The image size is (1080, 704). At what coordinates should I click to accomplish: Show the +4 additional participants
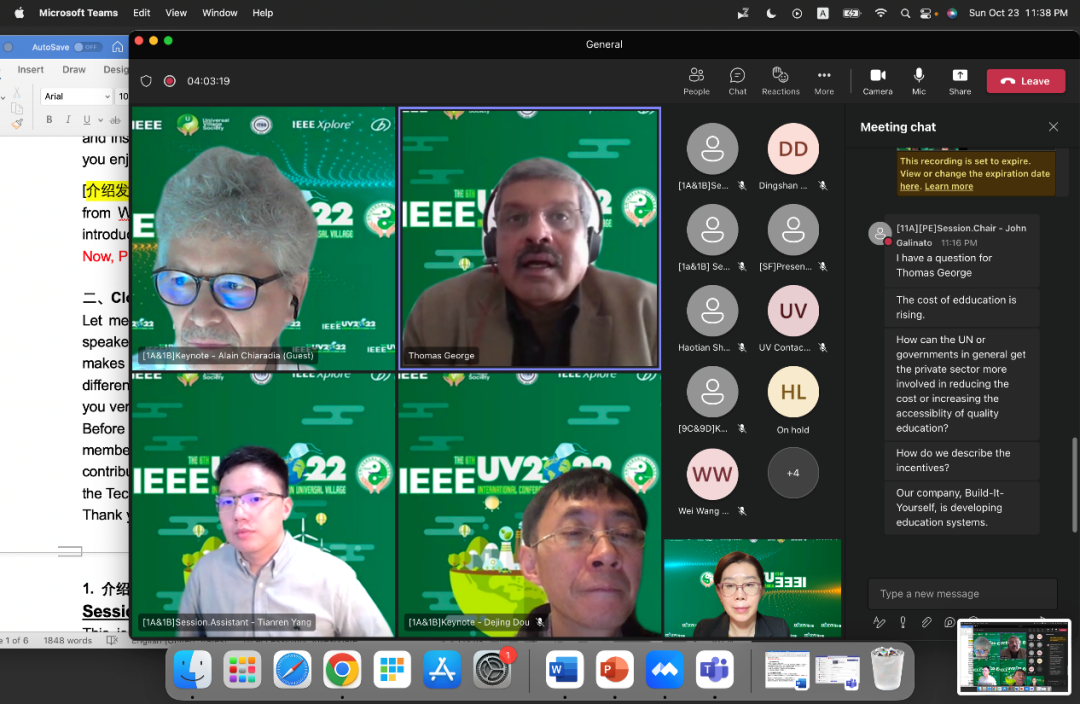[793, 473]
